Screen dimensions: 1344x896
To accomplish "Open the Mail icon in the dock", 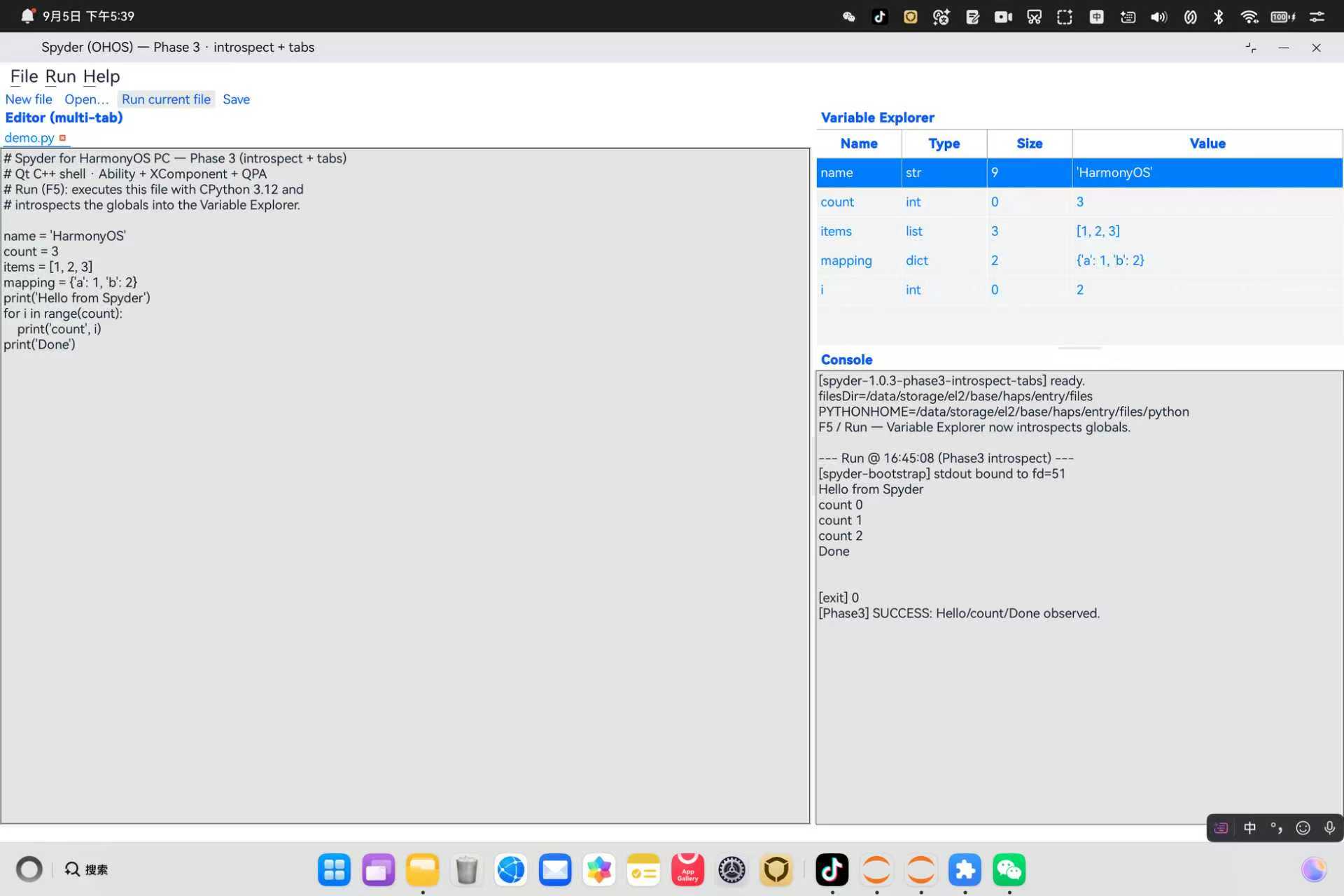I will [x=555, y=870].
